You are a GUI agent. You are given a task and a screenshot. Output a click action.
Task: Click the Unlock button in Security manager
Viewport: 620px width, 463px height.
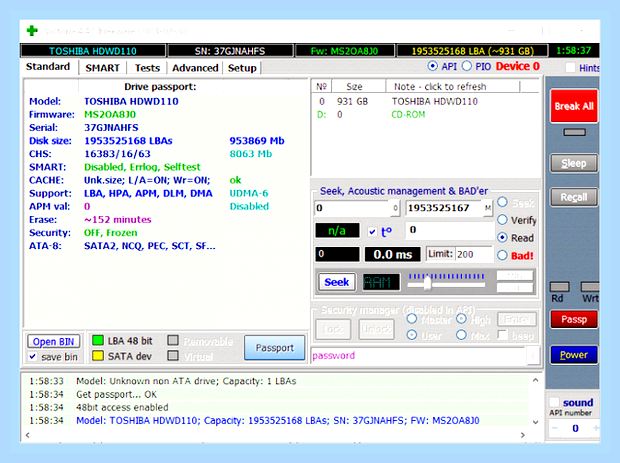376,329
